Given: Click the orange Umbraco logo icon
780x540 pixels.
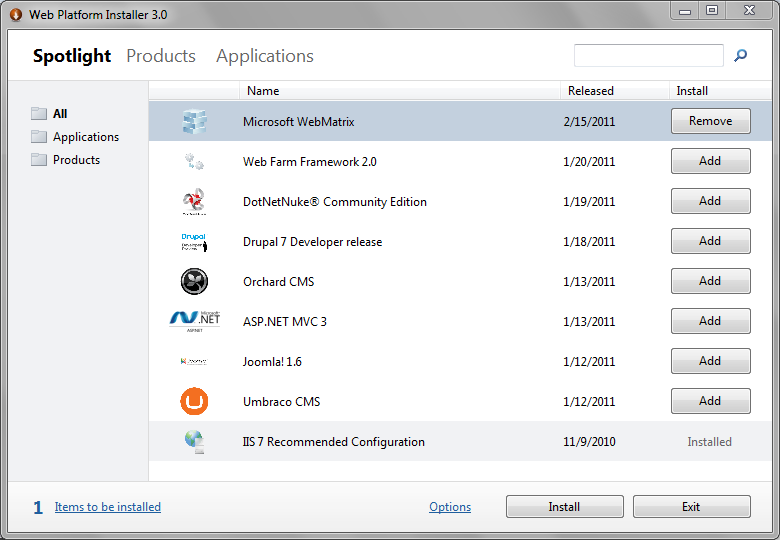Looking at the screenshot, I should [x=194, y=401].
